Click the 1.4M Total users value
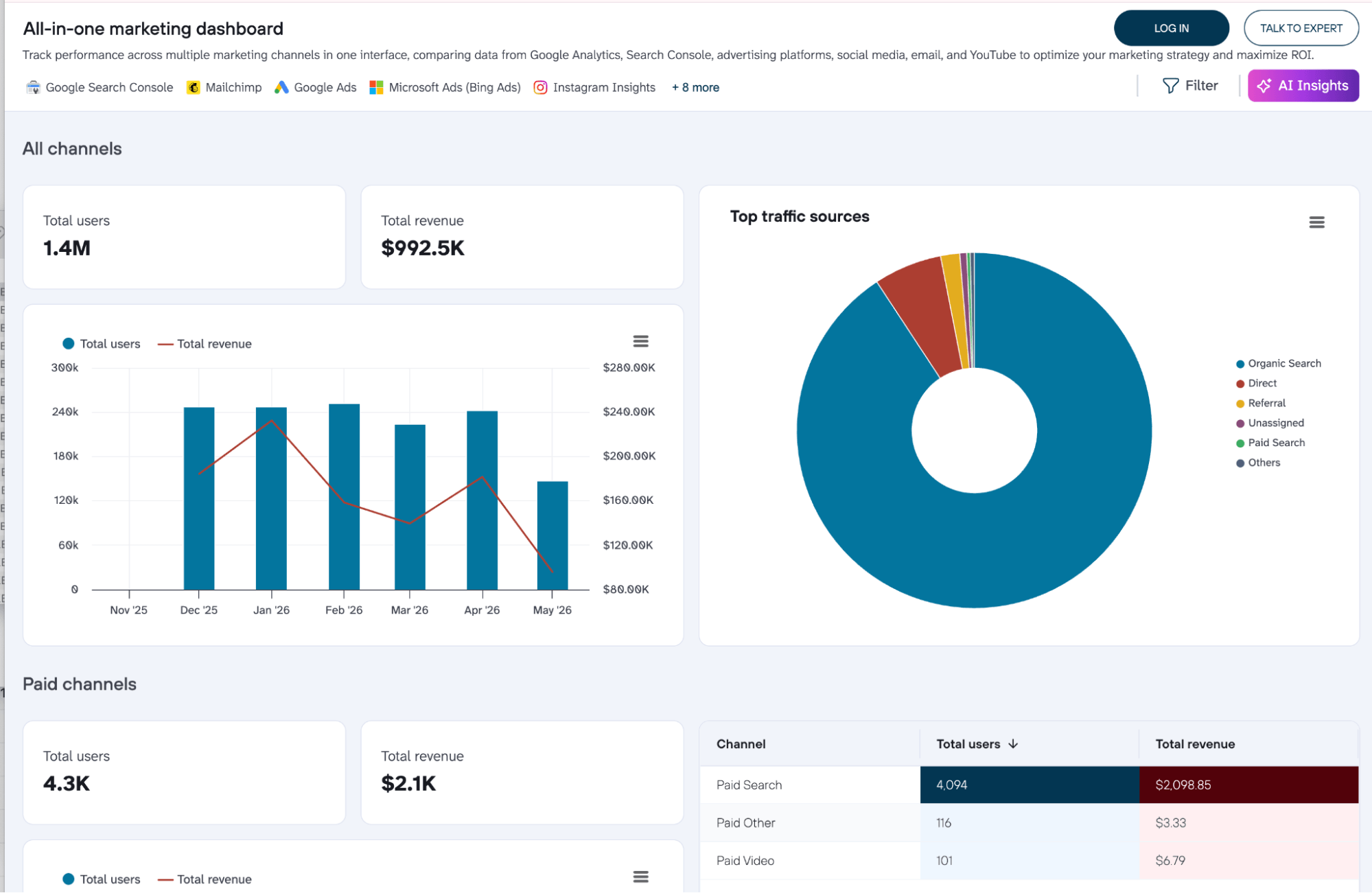1372x893 pixels. 67,248
